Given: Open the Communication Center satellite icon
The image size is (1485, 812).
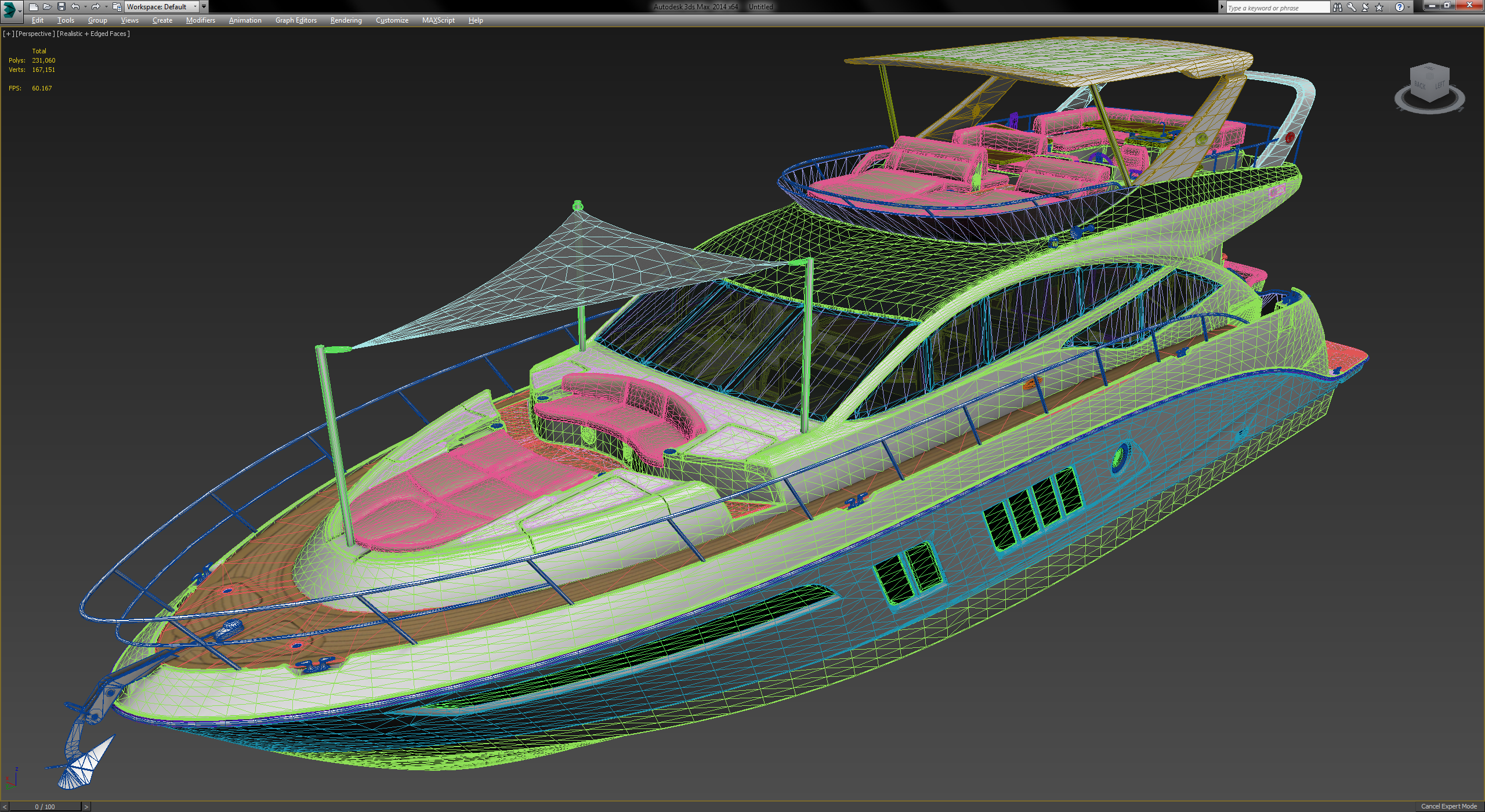Looking at the screenshot, I should pyautogui.click(x=1365, y=7).
